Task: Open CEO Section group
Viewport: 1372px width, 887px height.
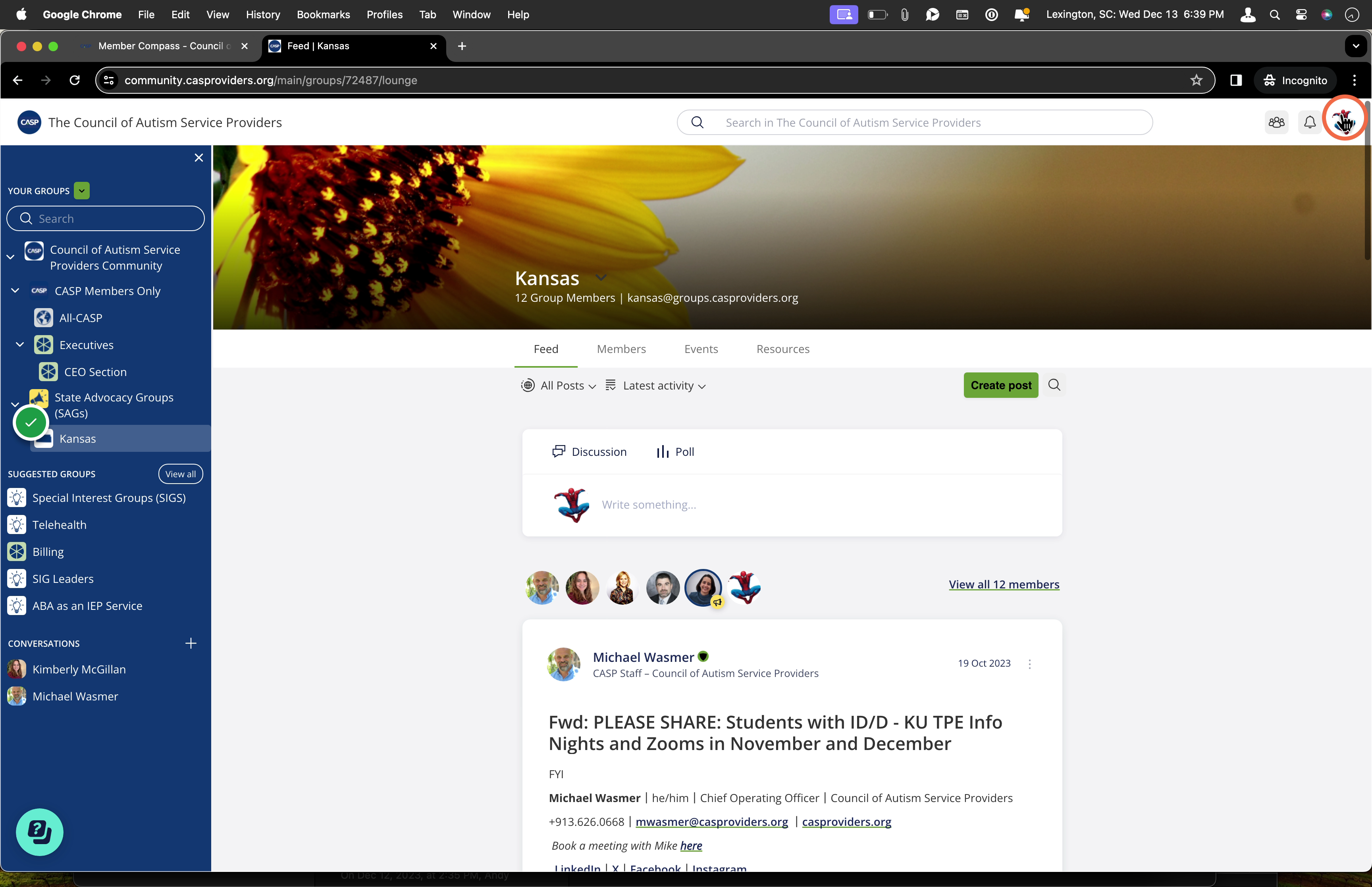Action: (95, 372)
